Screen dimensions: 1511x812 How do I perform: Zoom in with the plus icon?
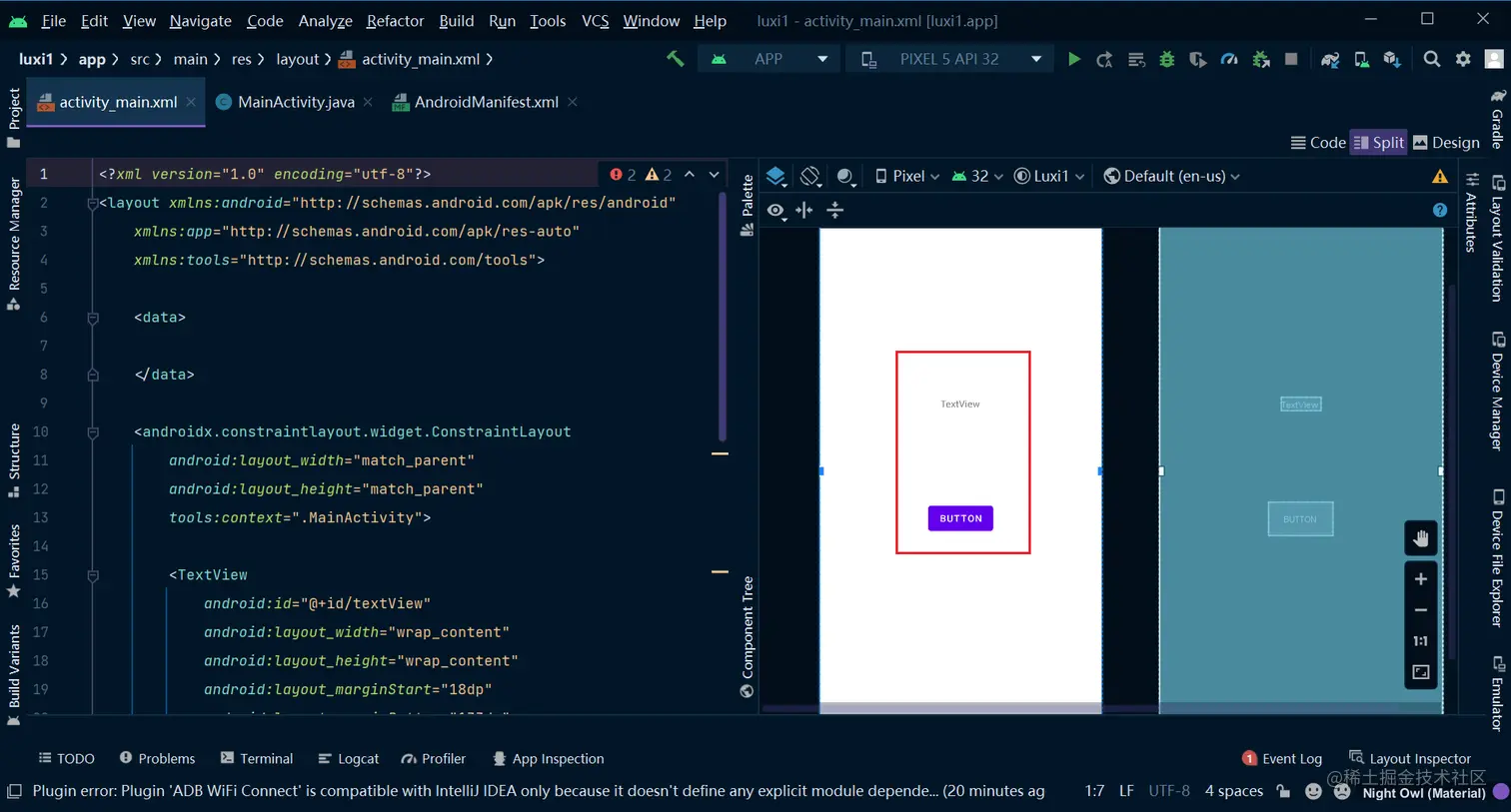click(x=1420, y=579)
